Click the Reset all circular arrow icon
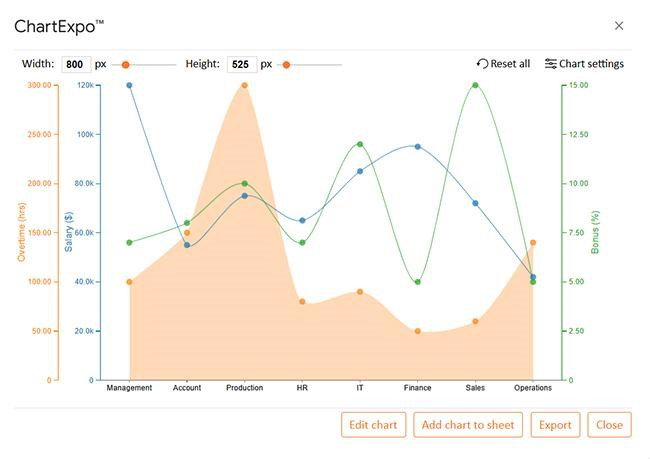Viewport: 650px width, 459px height. pos(483,64)
